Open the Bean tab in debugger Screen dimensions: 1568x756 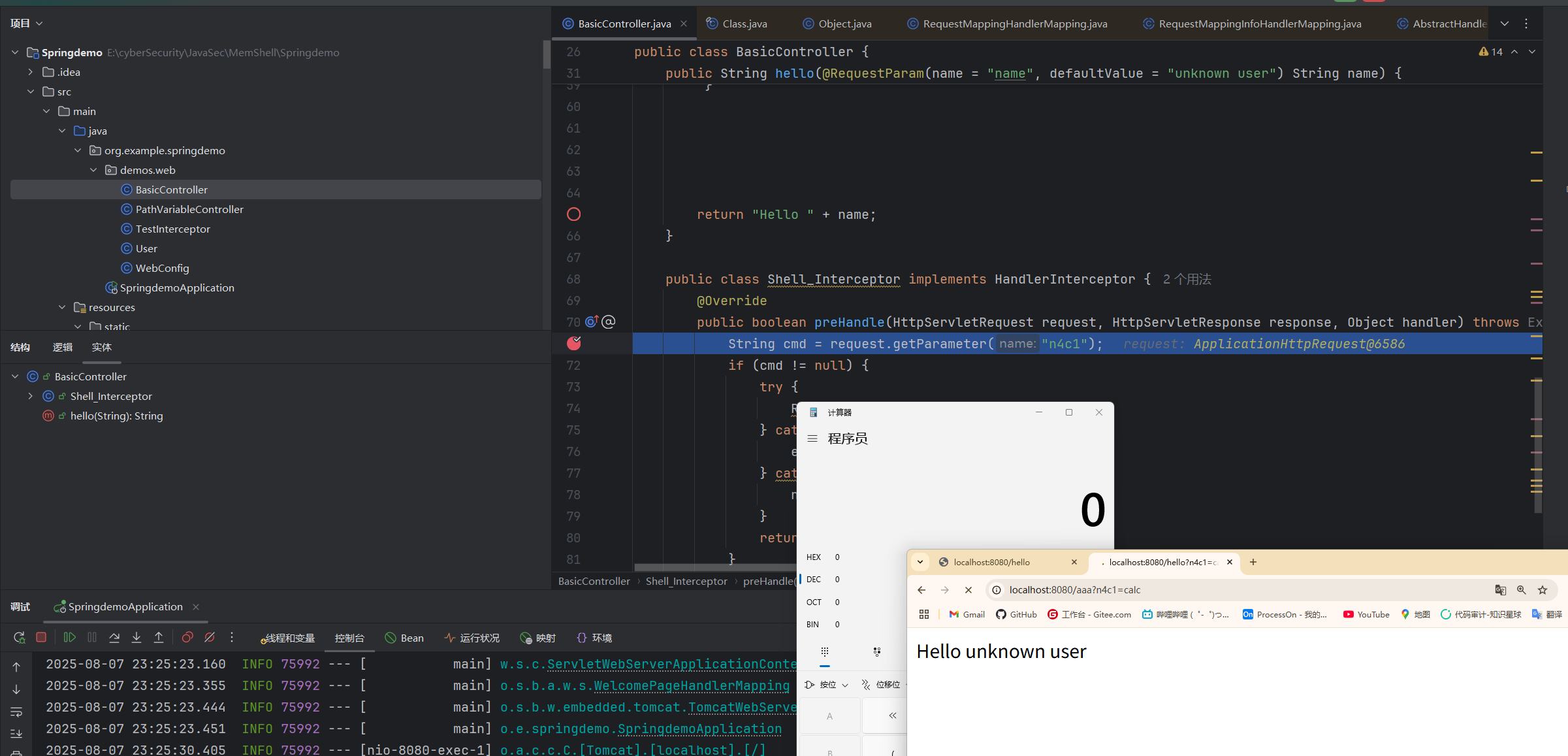click(405, 638)
